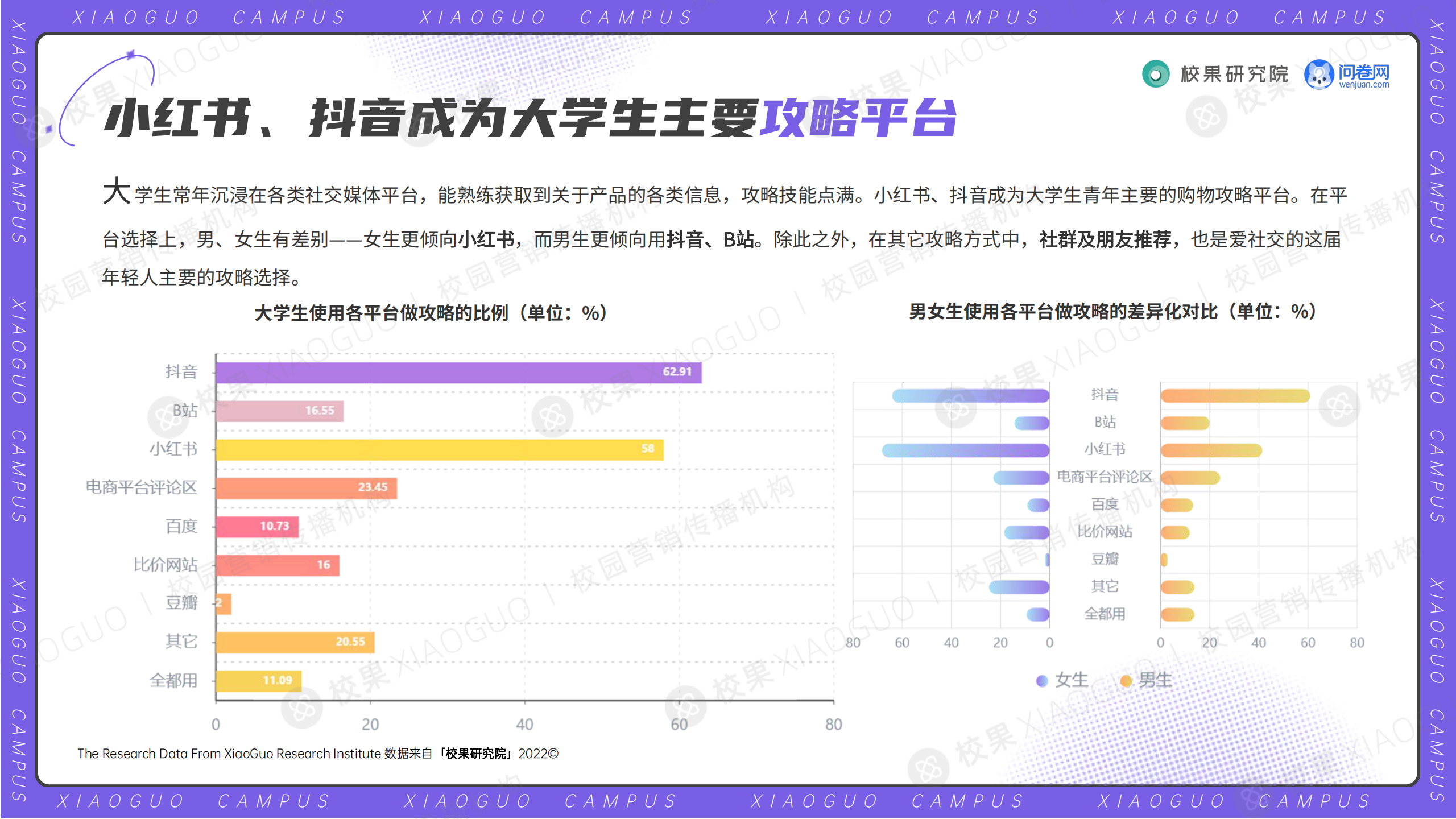Click the wenjuan.com link text
The width and height of the screenshot is (1456, 819).
click(1363, 85)
